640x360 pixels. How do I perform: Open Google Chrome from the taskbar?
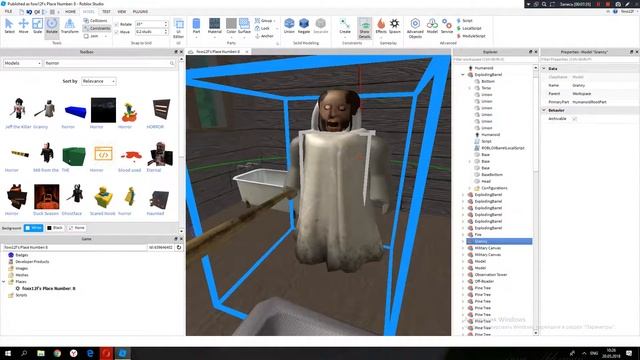(57, 353)
